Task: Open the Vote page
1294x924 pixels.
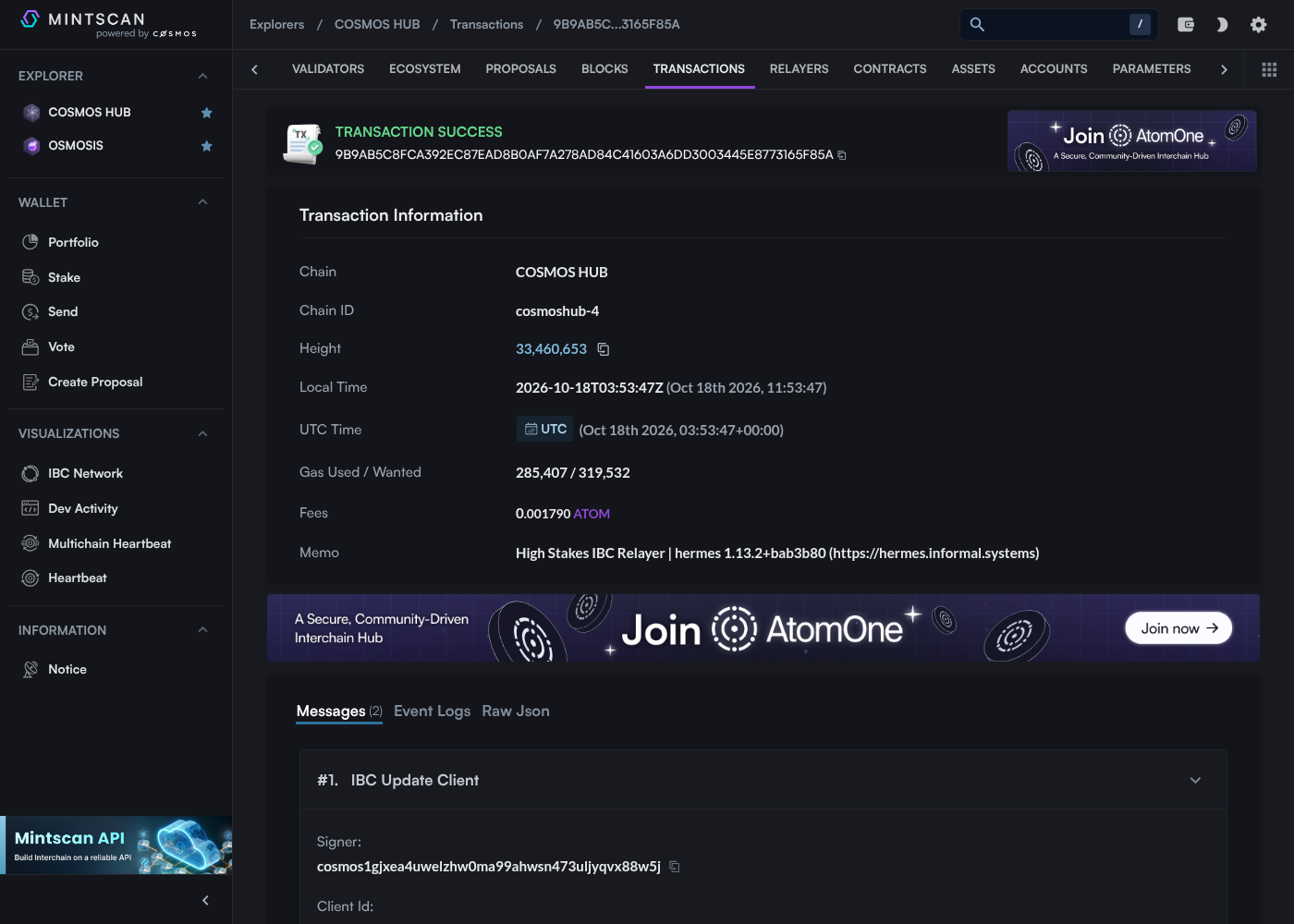Action: point(61,347)
